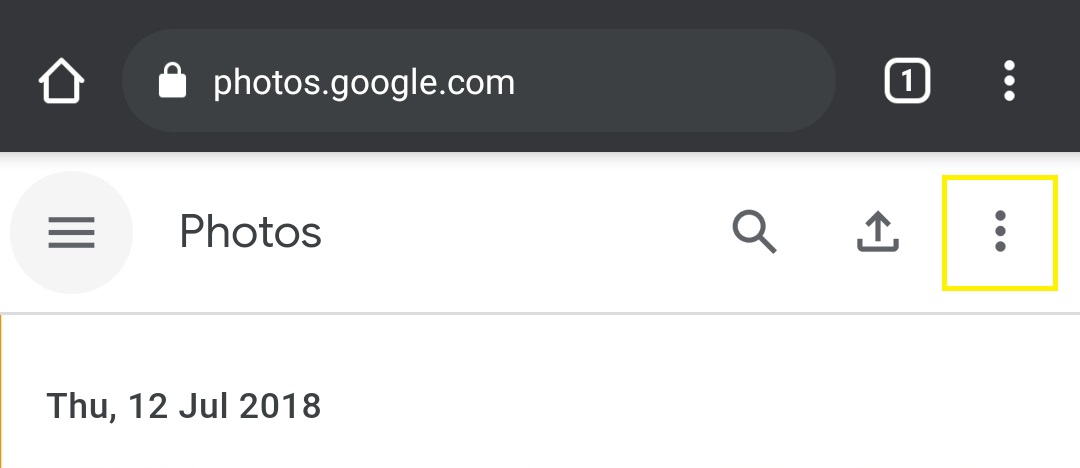The image size is (1080, 468).
Task: View site security via the lock icon
Action: click(x=173, y=81)
